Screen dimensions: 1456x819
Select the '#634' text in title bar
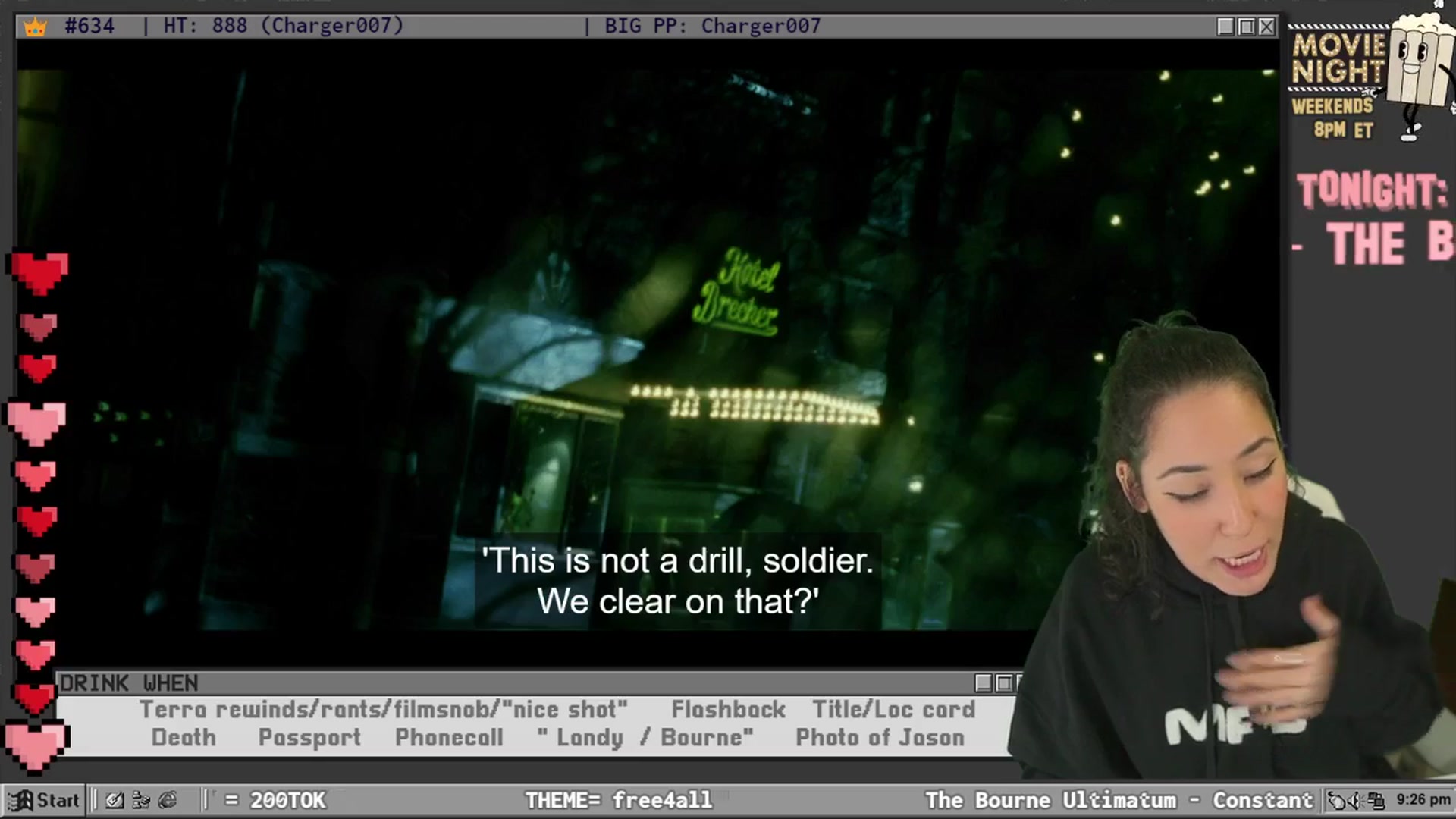[x=89, y=26]
